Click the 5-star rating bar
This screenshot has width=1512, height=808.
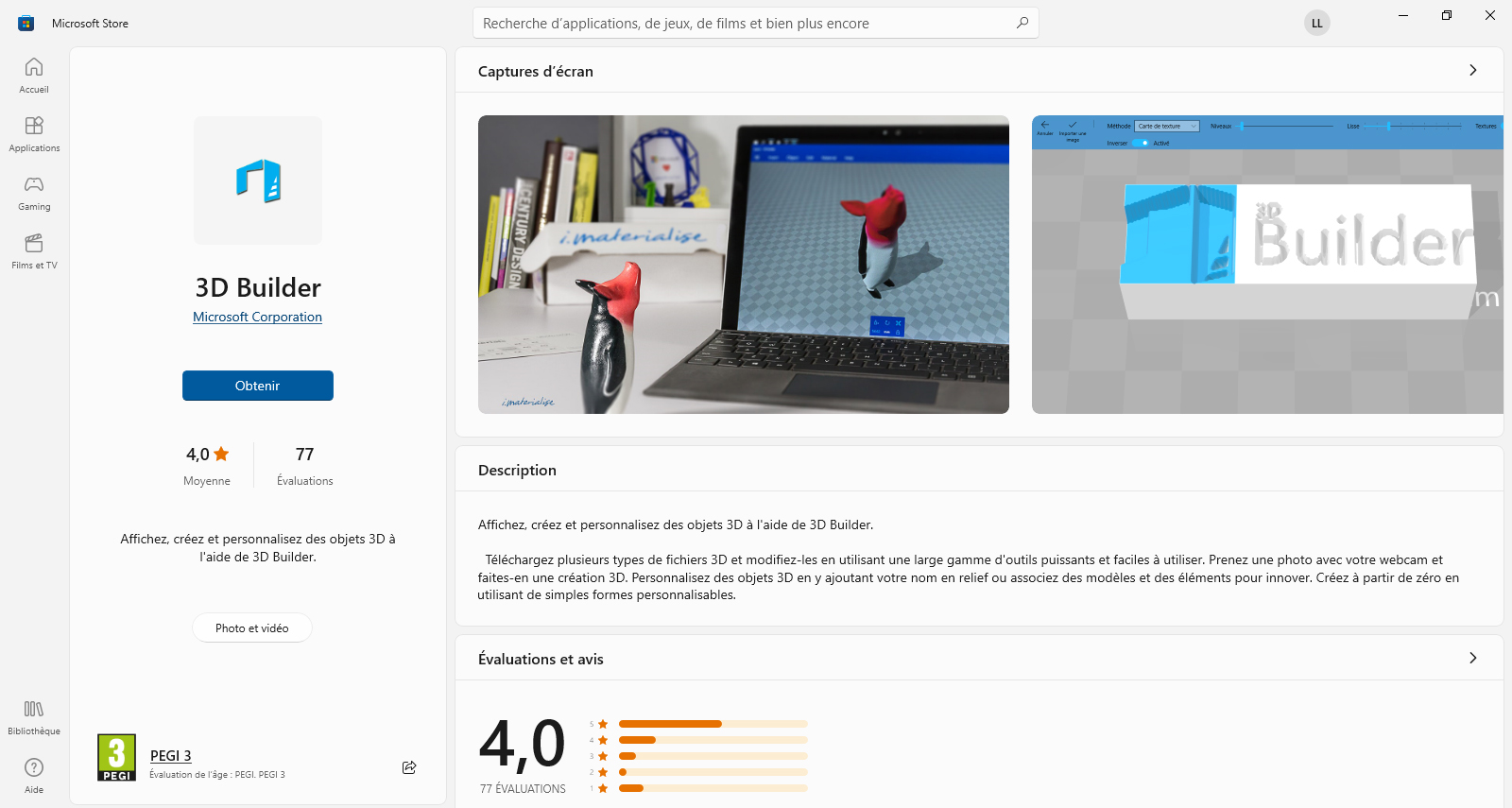(x=713, y=724)
